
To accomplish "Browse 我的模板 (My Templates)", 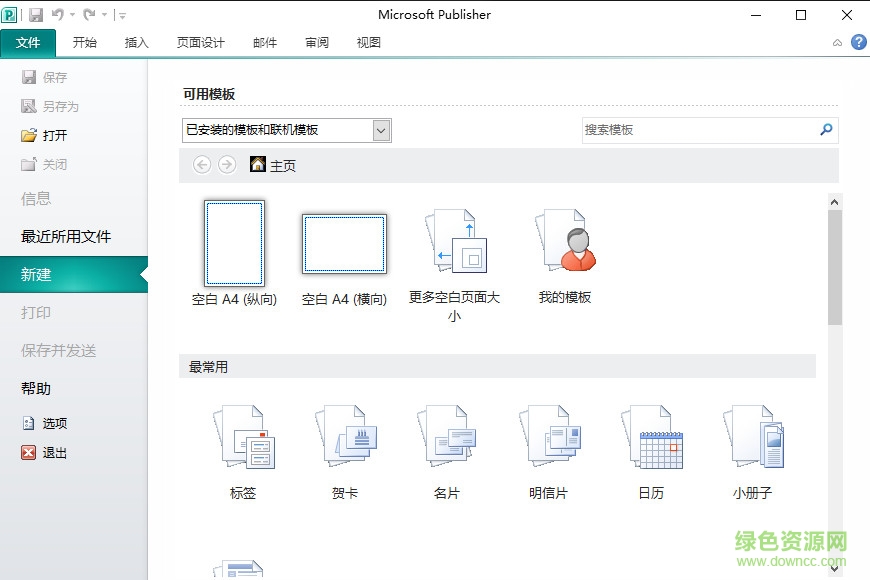I will point(564,240).
